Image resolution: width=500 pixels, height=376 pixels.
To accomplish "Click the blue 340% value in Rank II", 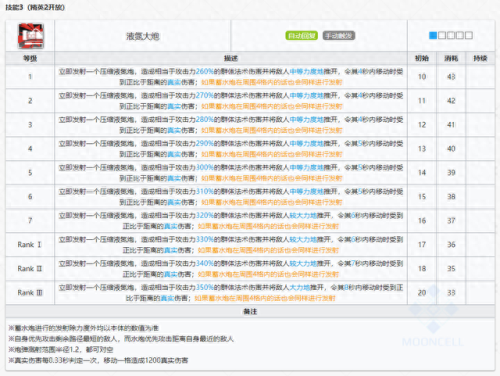I will coord(205,263).
